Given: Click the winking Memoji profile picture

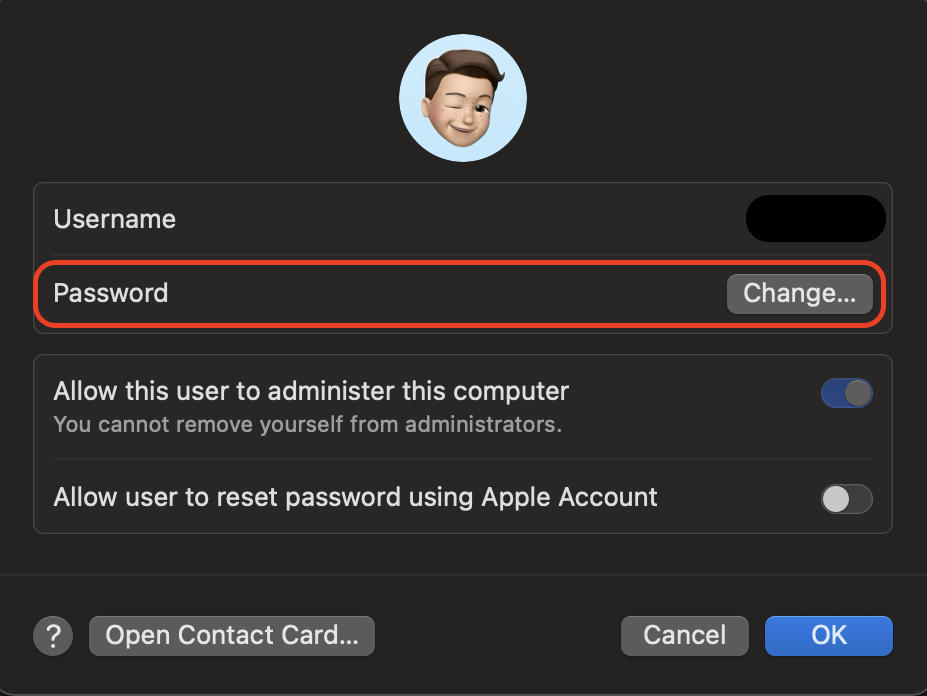Looking at the screenshot, I should (x=463, y=97).
